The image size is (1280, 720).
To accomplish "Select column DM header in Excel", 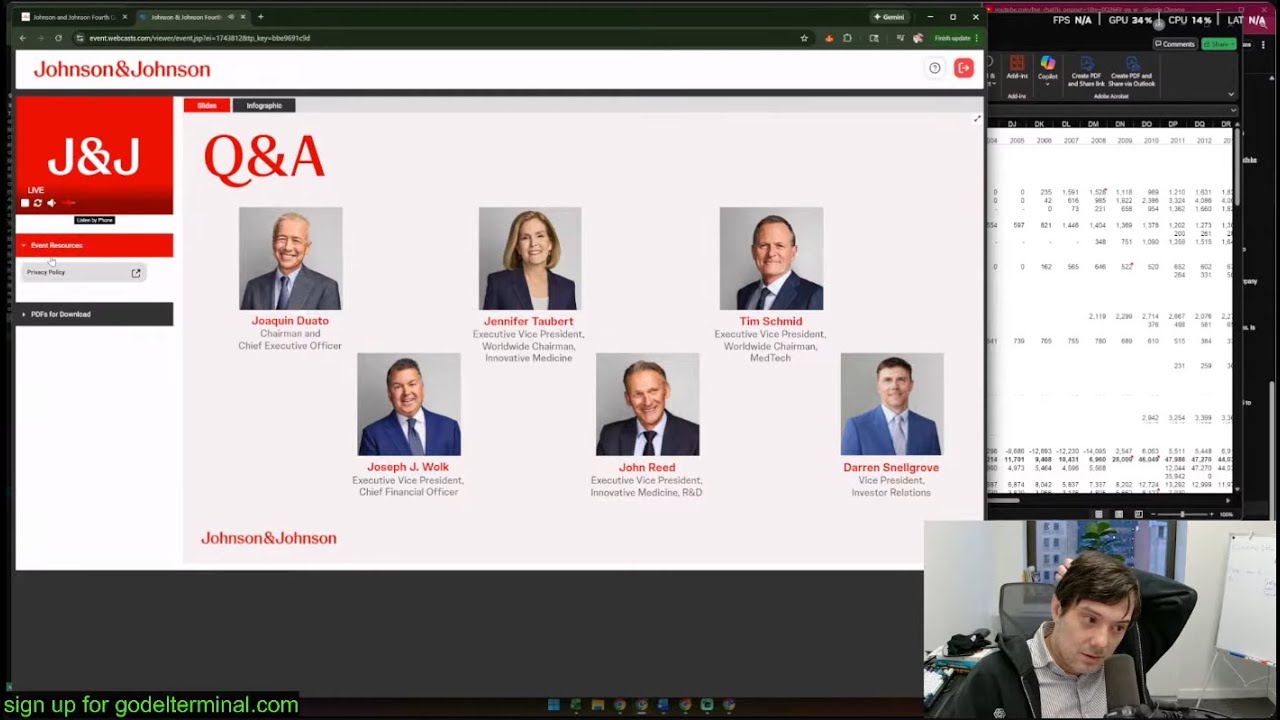I will point(1093,124).
